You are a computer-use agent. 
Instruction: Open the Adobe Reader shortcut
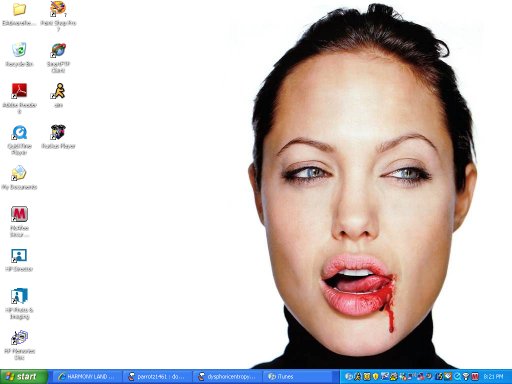click(x=19, y=91)
